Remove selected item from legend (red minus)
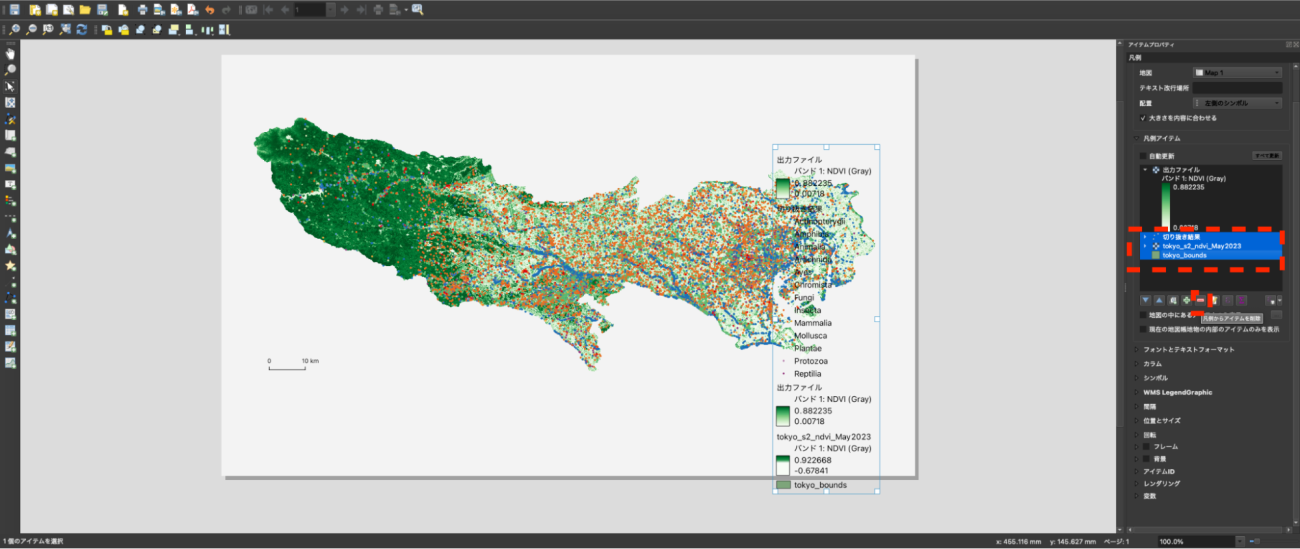The width and height of the screenshot is (1300, 549). [1200, 300]
